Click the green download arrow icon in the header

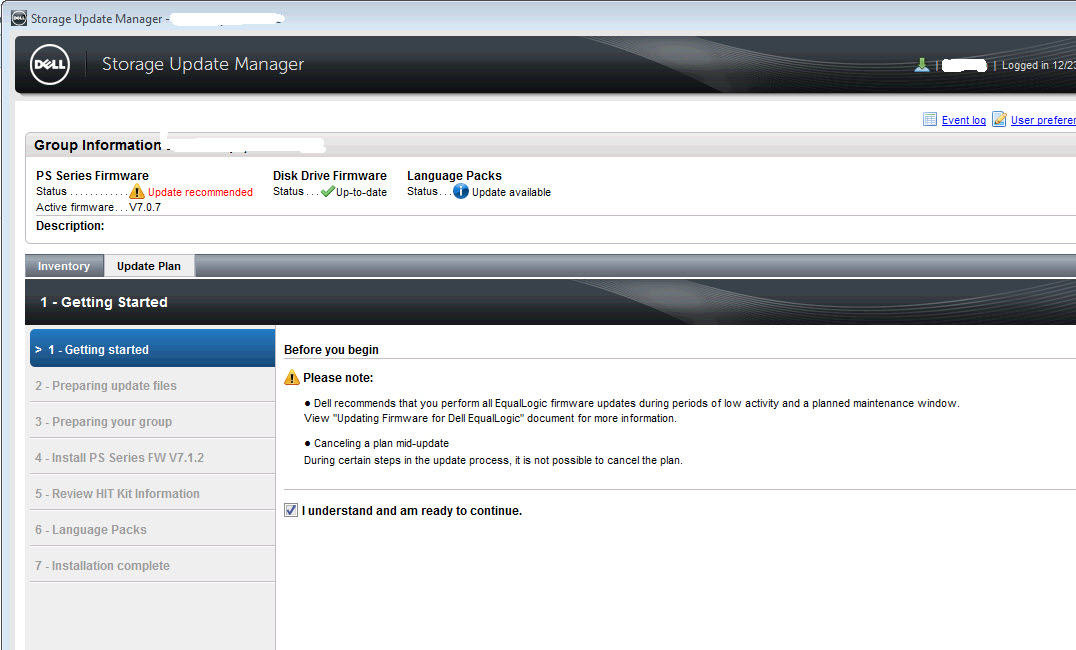[922, 65]
